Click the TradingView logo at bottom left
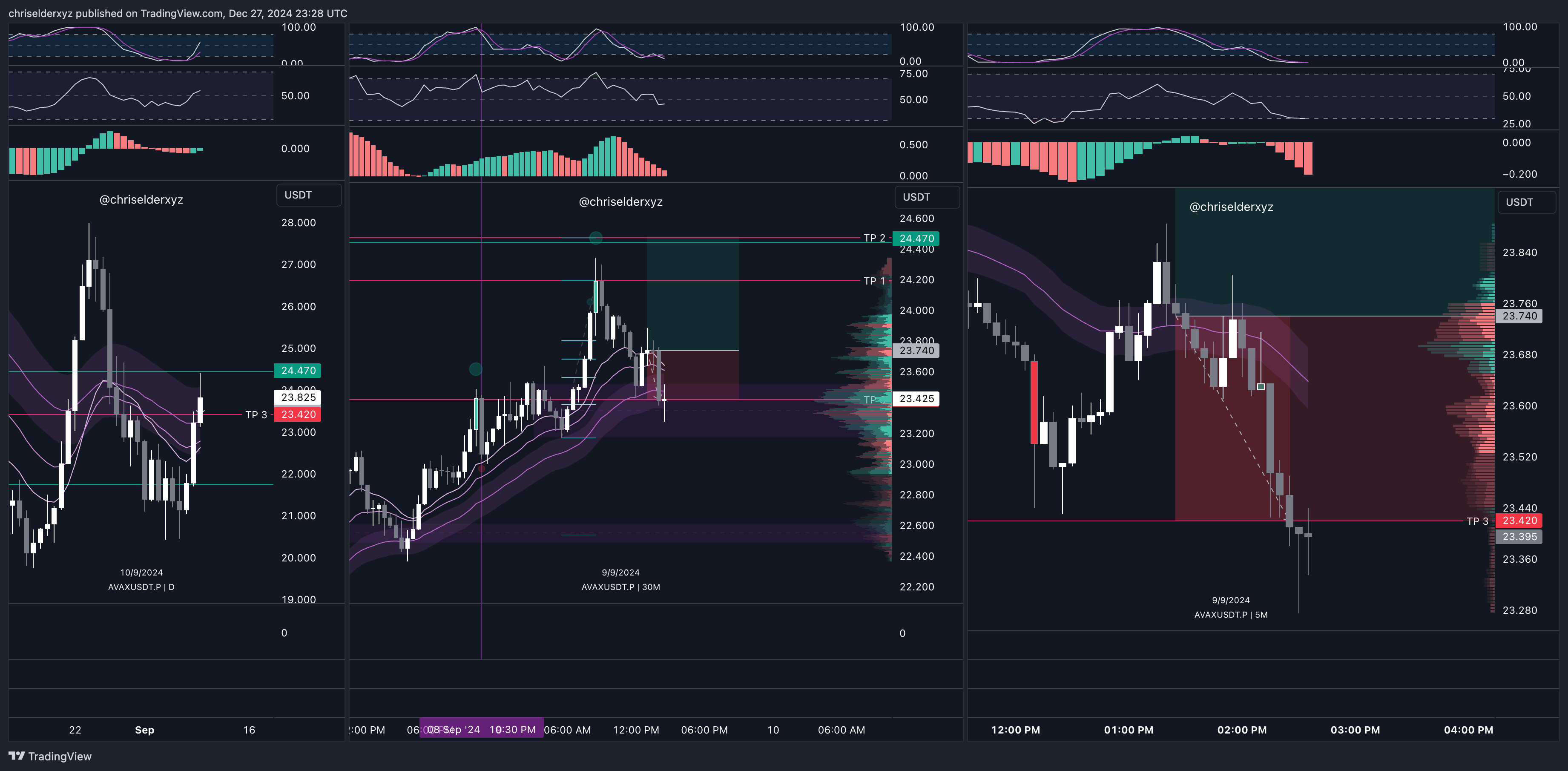The height and width of the screenshot is (771, 1568). tap(50, 756)
